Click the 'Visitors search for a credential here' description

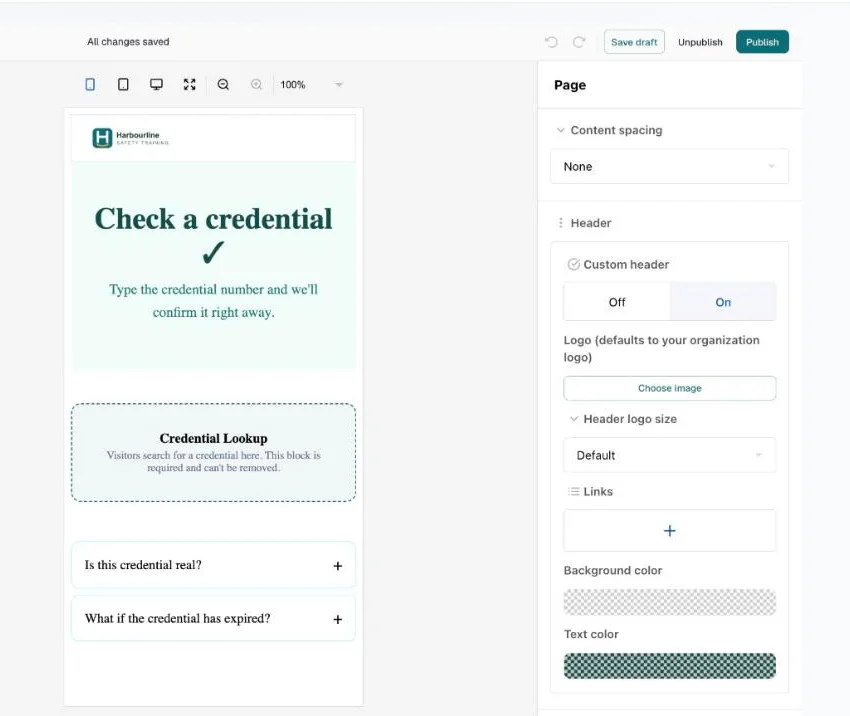213,461
